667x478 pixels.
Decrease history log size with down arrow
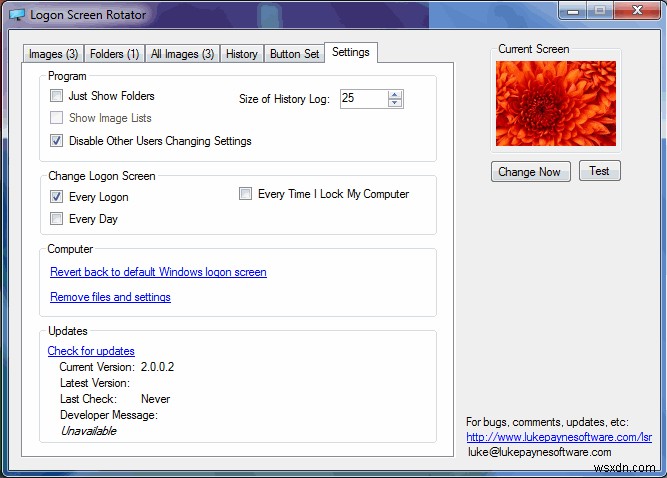(395, 103)
